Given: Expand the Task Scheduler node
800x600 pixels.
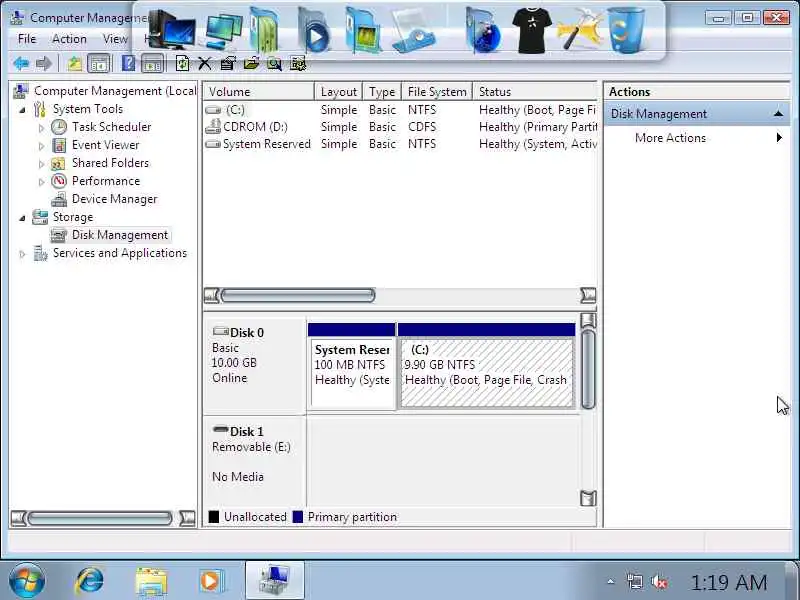Looking at the screenshot, I should (42, 128).
